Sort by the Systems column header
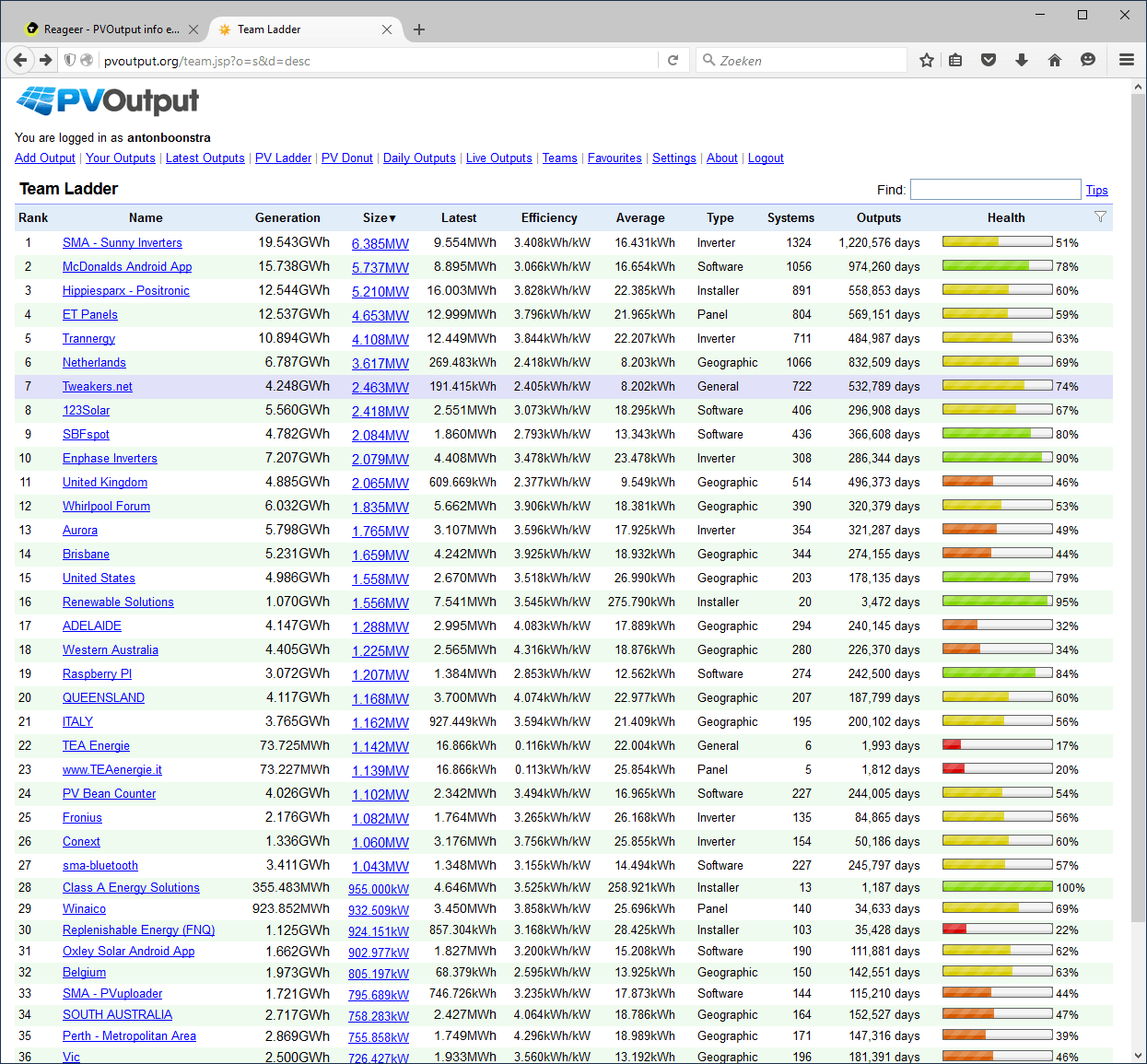This screenshot has height=1064, width=1147. tap(790, 217)
